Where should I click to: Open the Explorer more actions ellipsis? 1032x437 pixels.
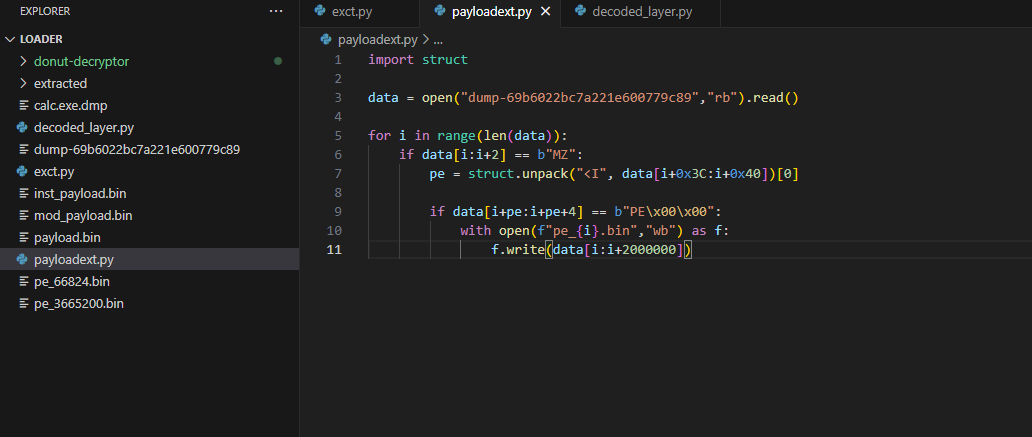pyautogui.click(x=276, y=11)
